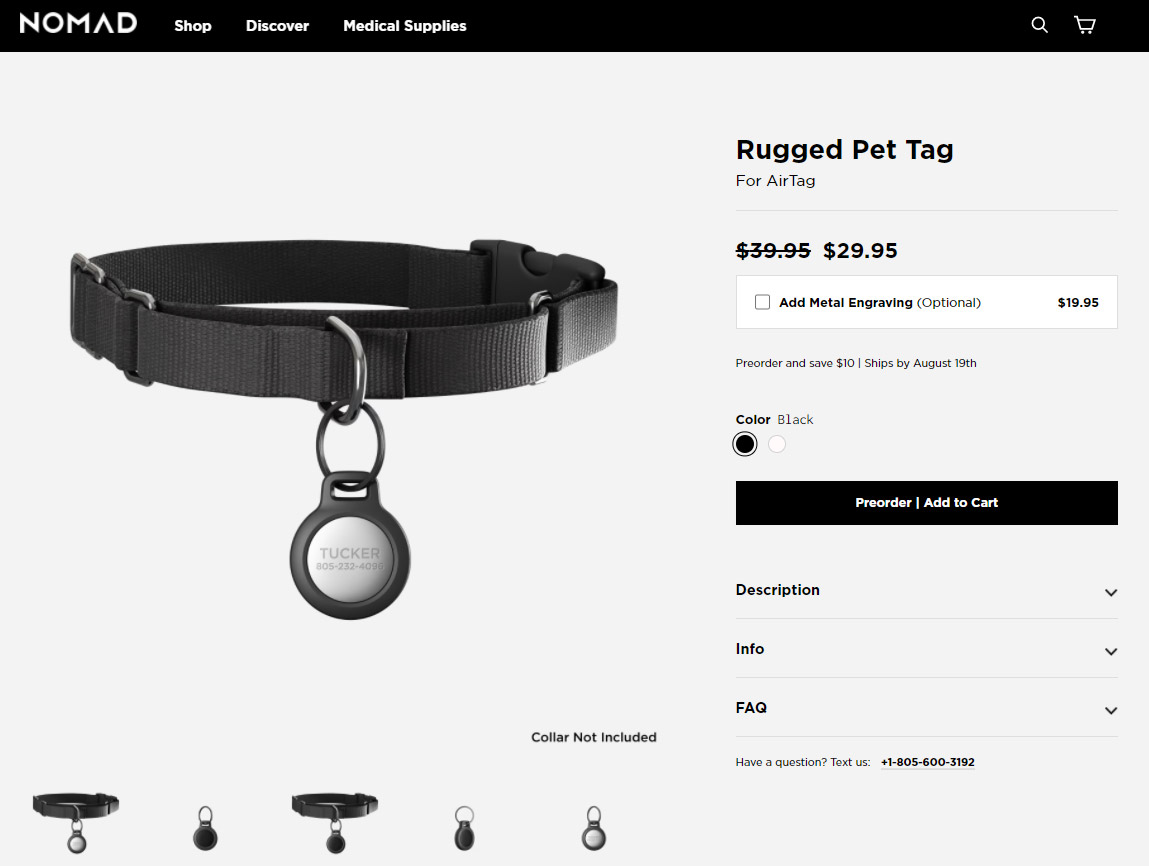Click Preorder | Add to Cart button
Screen dimensions: 1149x866
[926, 503]
